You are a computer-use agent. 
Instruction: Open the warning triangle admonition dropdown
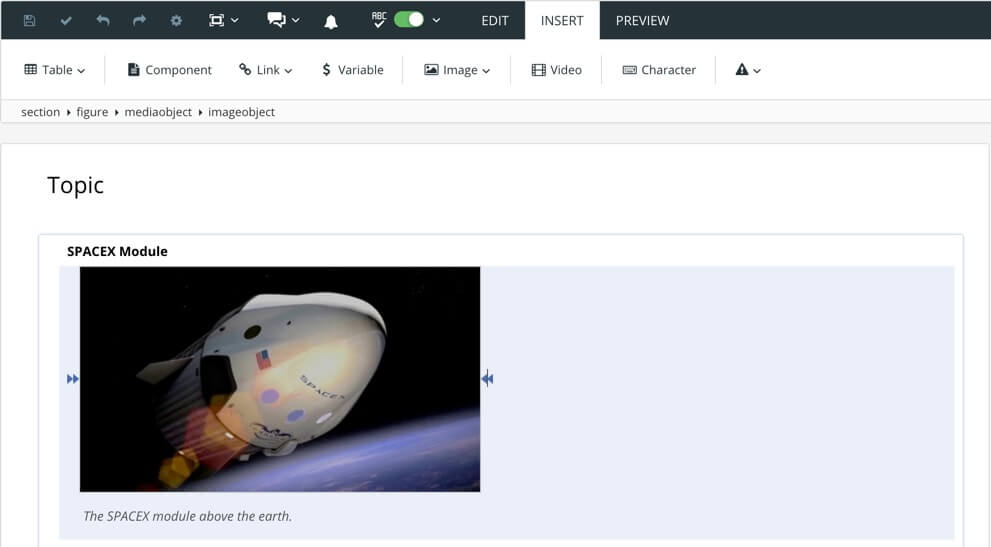click(x=748, y=70)
